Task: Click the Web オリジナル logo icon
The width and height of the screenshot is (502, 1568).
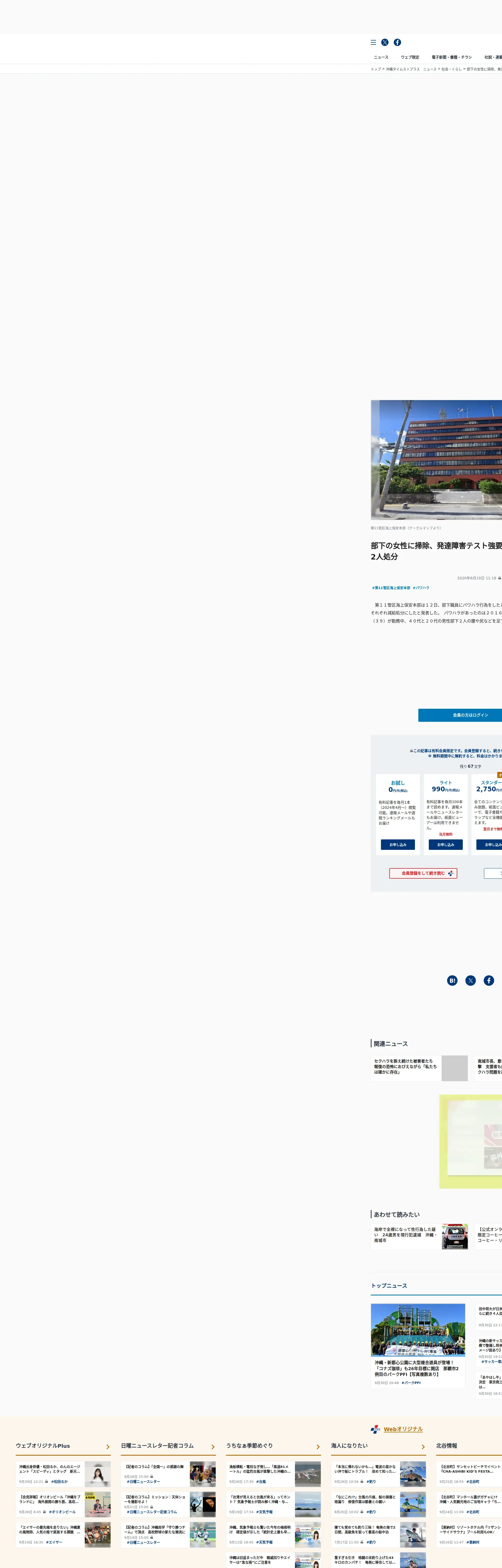Action: point(375,1429)
